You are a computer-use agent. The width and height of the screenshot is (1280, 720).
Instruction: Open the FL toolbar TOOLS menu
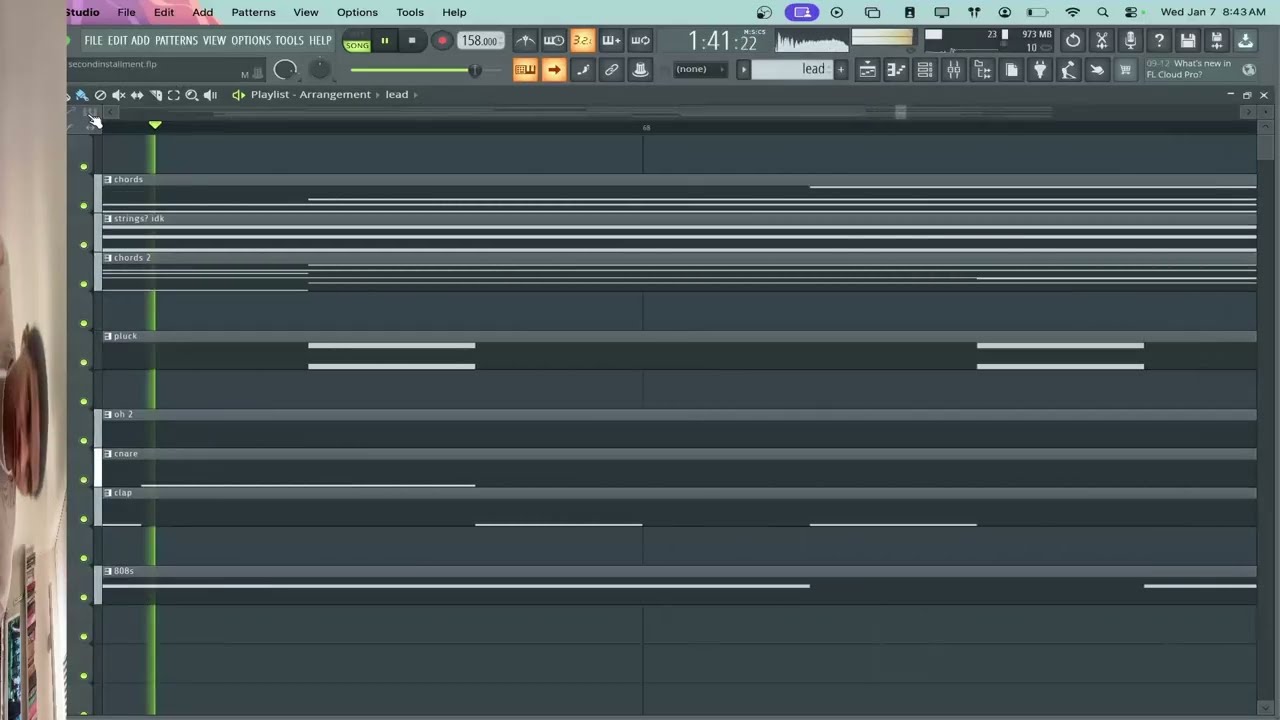[x=289, y=41]
